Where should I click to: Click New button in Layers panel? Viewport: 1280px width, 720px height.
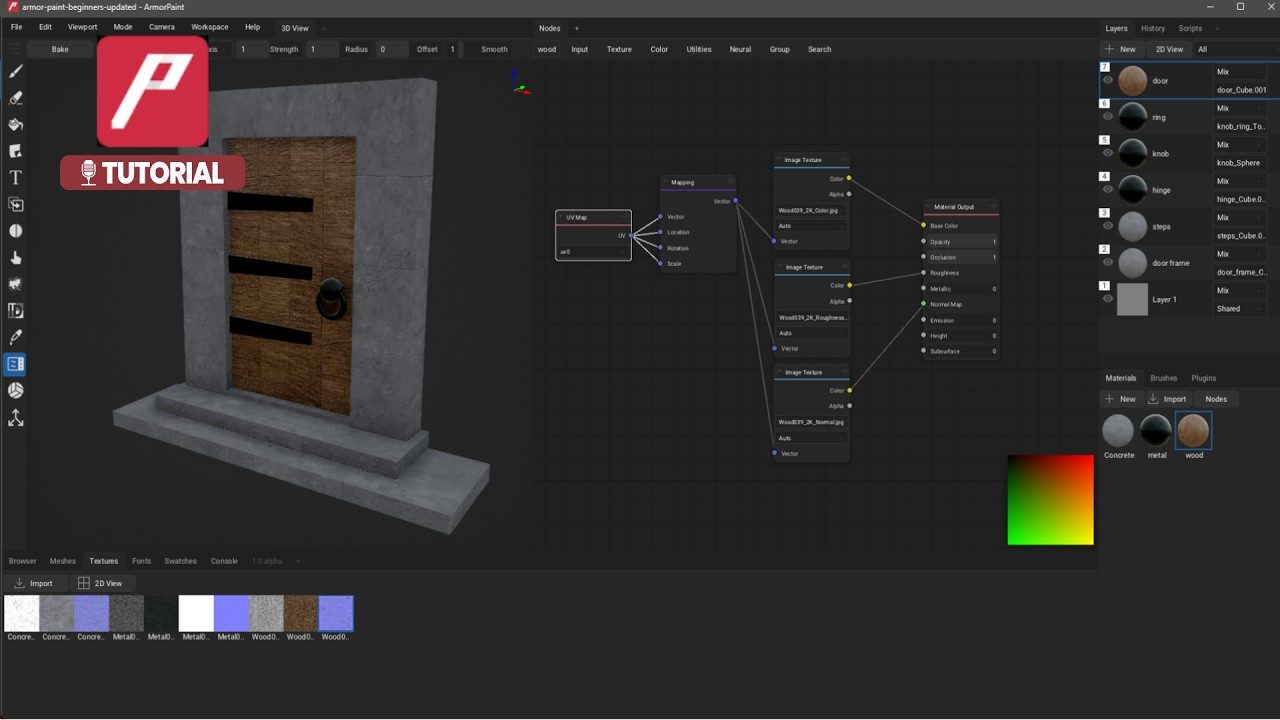(1120, 49)
